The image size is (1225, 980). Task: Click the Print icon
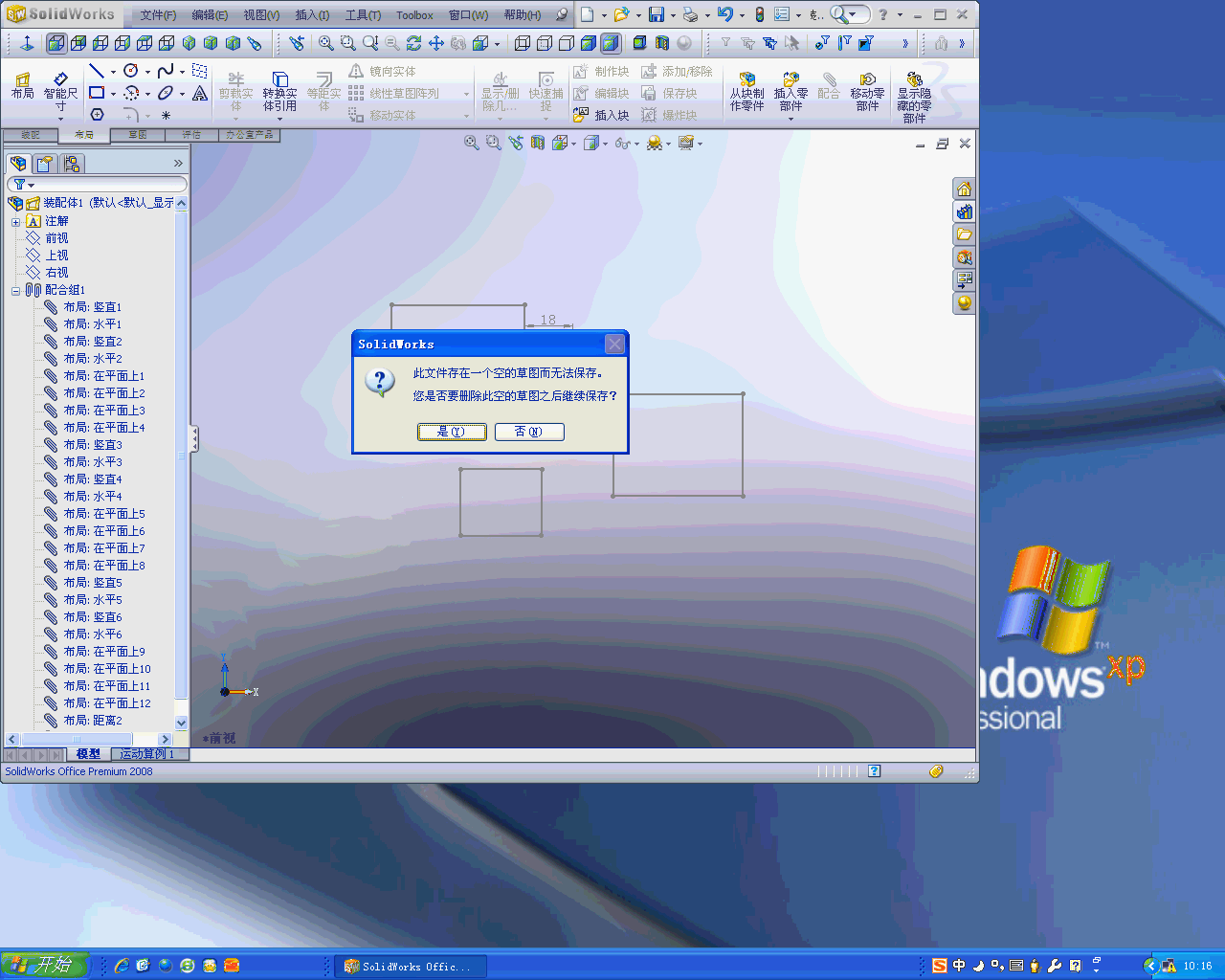coord(690,15)
